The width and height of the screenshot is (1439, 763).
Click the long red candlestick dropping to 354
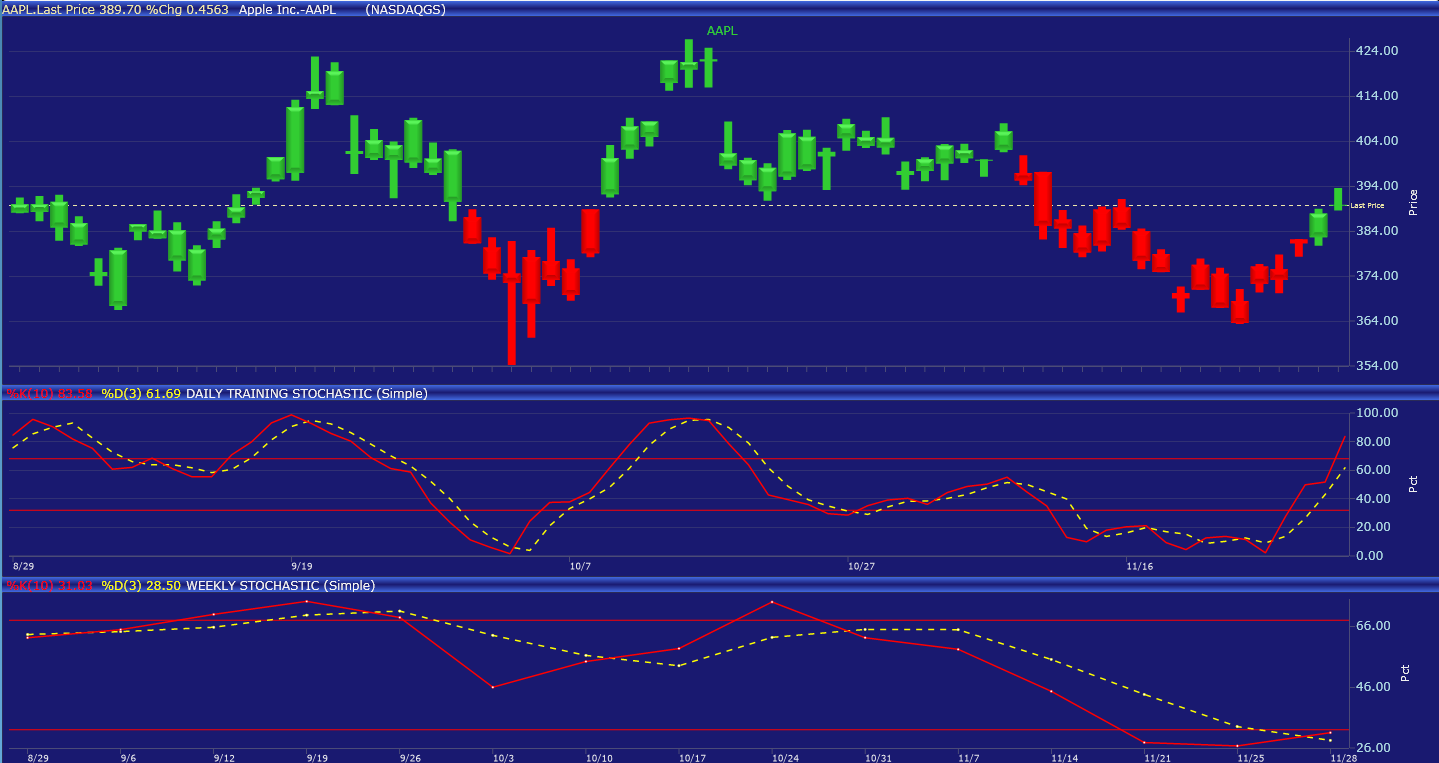(x=511, y=303)
